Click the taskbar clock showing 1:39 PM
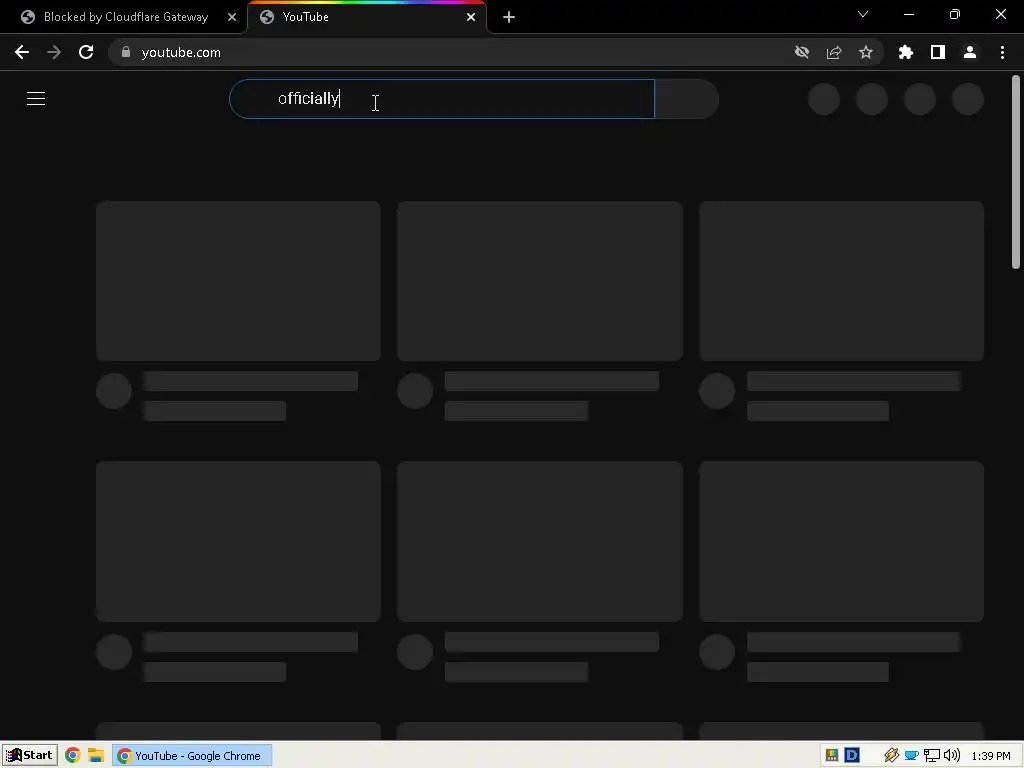The height and width of the screenshot is (768, 1024). point(991,756)
